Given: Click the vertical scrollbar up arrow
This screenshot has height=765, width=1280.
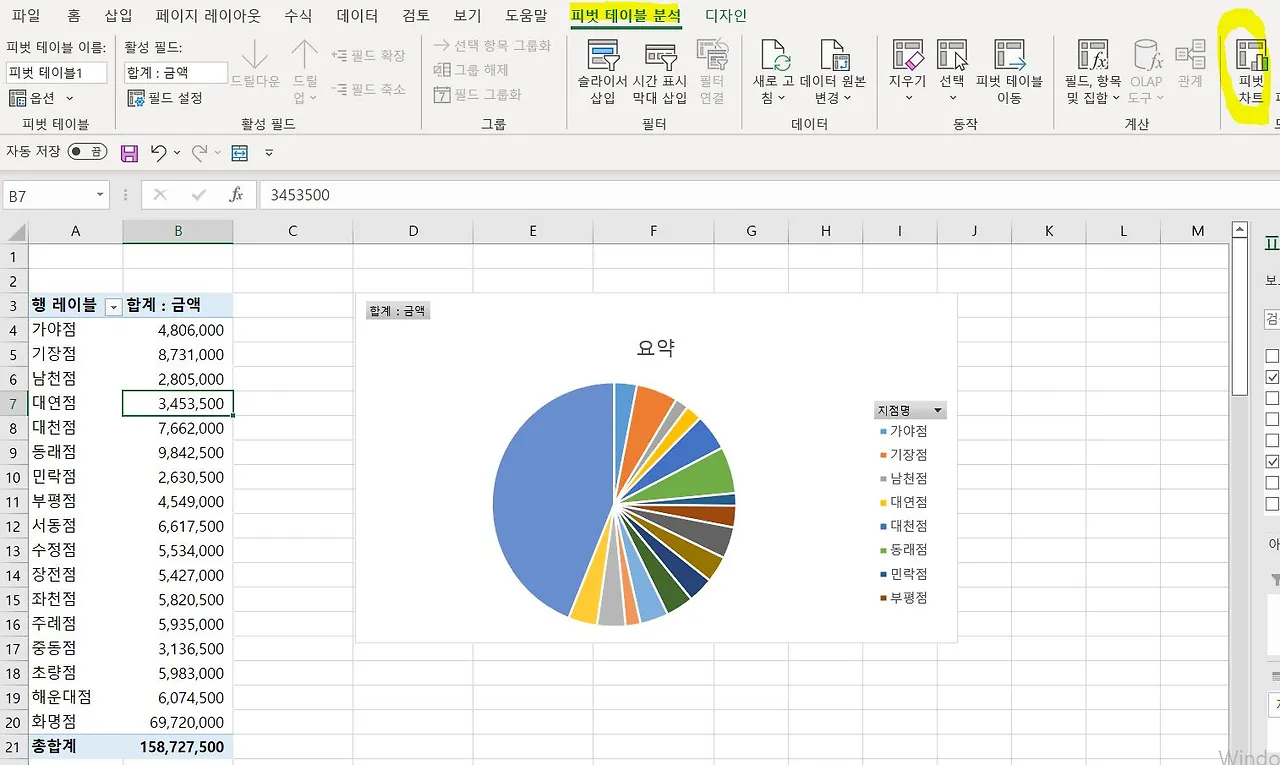Looking at the screenshot, I should [x=1241, y=231].
